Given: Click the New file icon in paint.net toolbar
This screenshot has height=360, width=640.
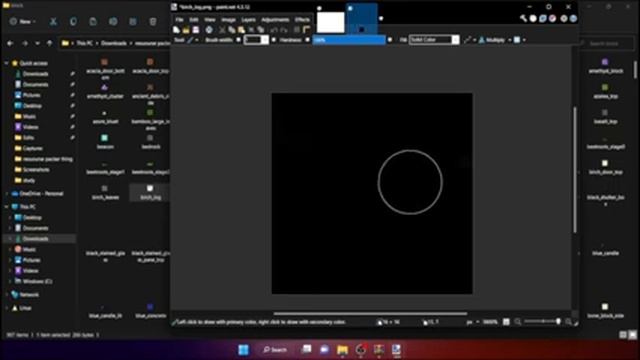Looking at the screenshot, I should click(176, 30).
